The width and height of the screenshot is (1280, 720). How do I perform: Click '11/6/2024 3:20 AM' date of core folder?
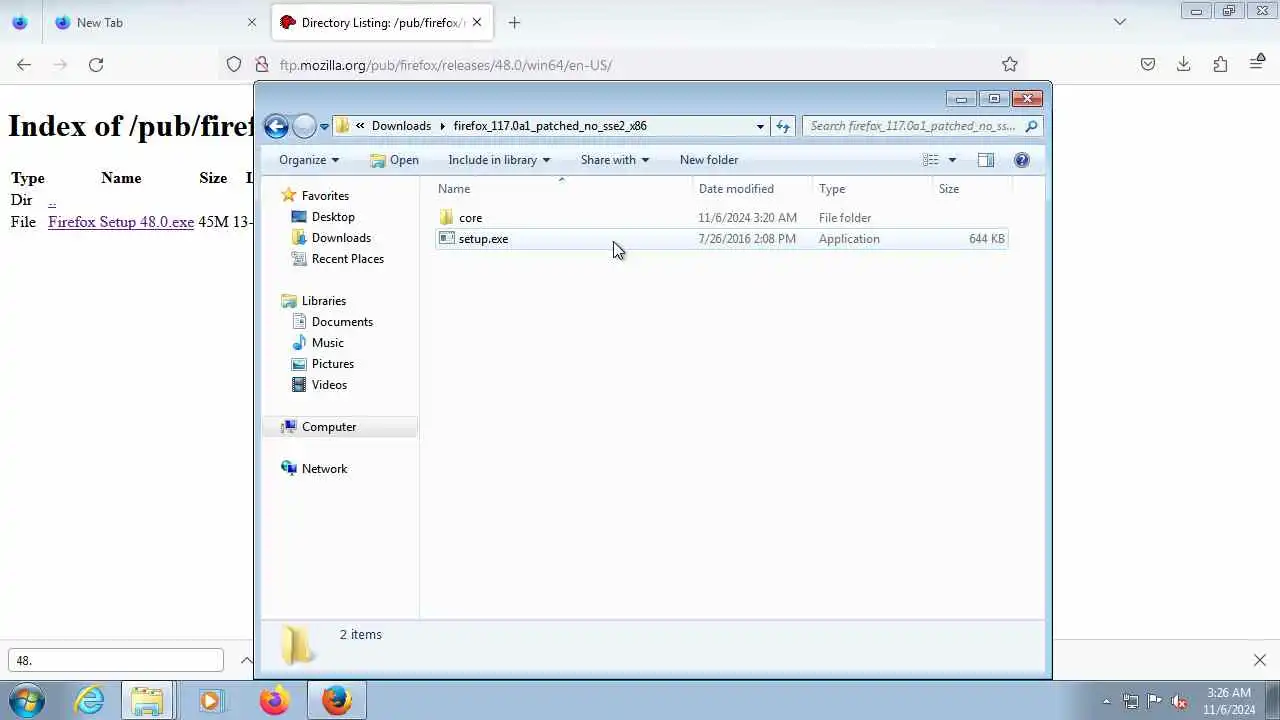coord(747,218)
